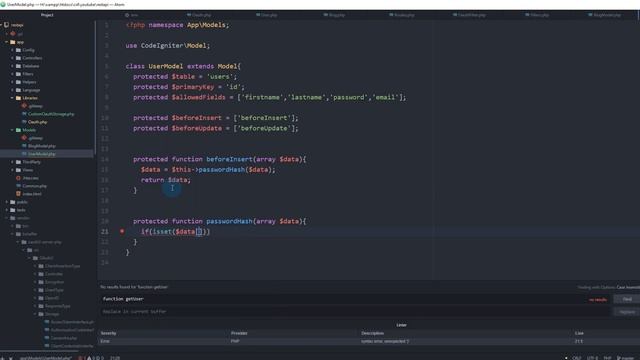The image size is (640, 360).
Task: Click the Database folder icon
Action: pos(18,66)
